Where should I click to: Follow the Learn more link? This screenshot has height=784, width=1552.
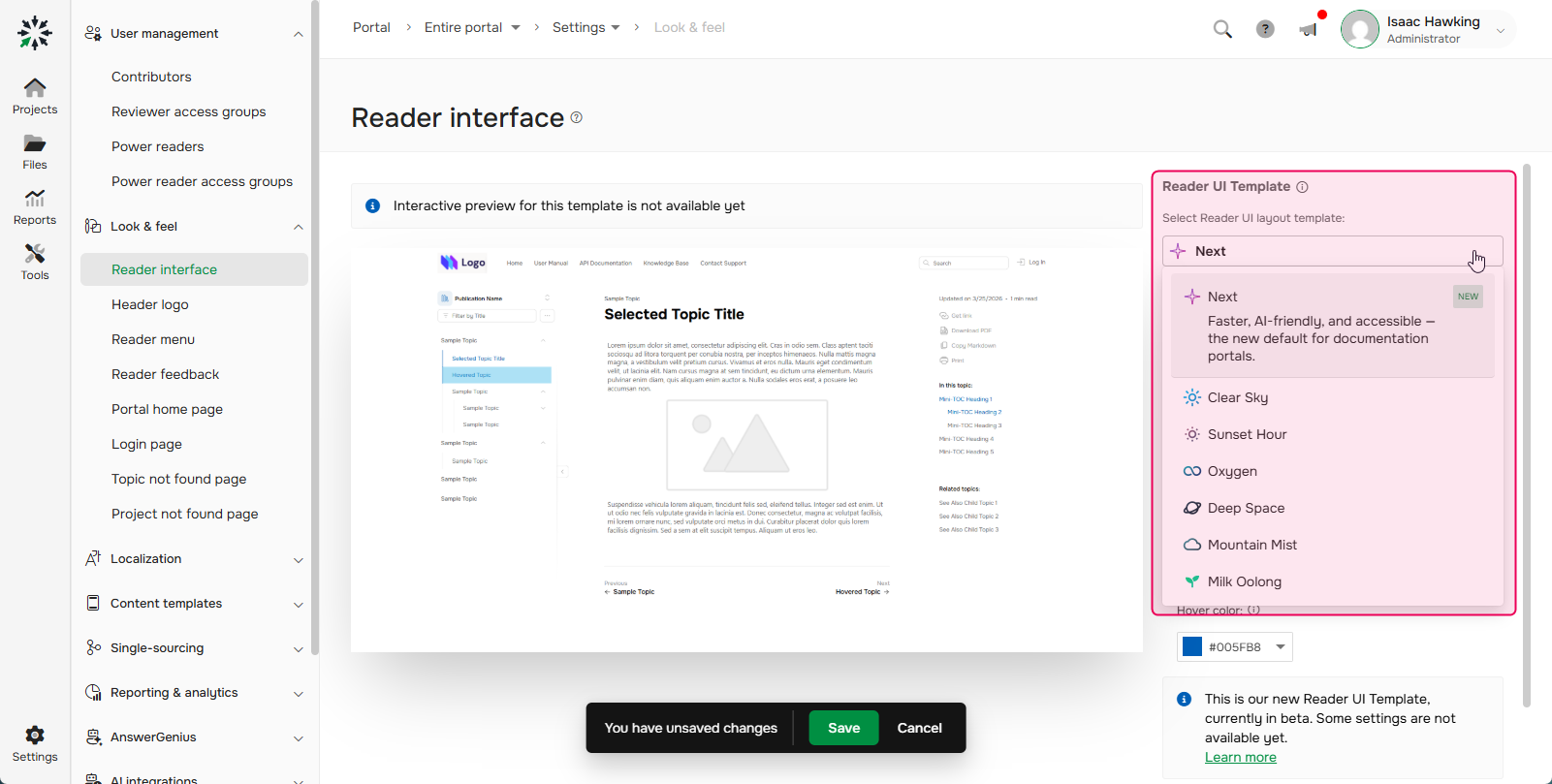1240,757
